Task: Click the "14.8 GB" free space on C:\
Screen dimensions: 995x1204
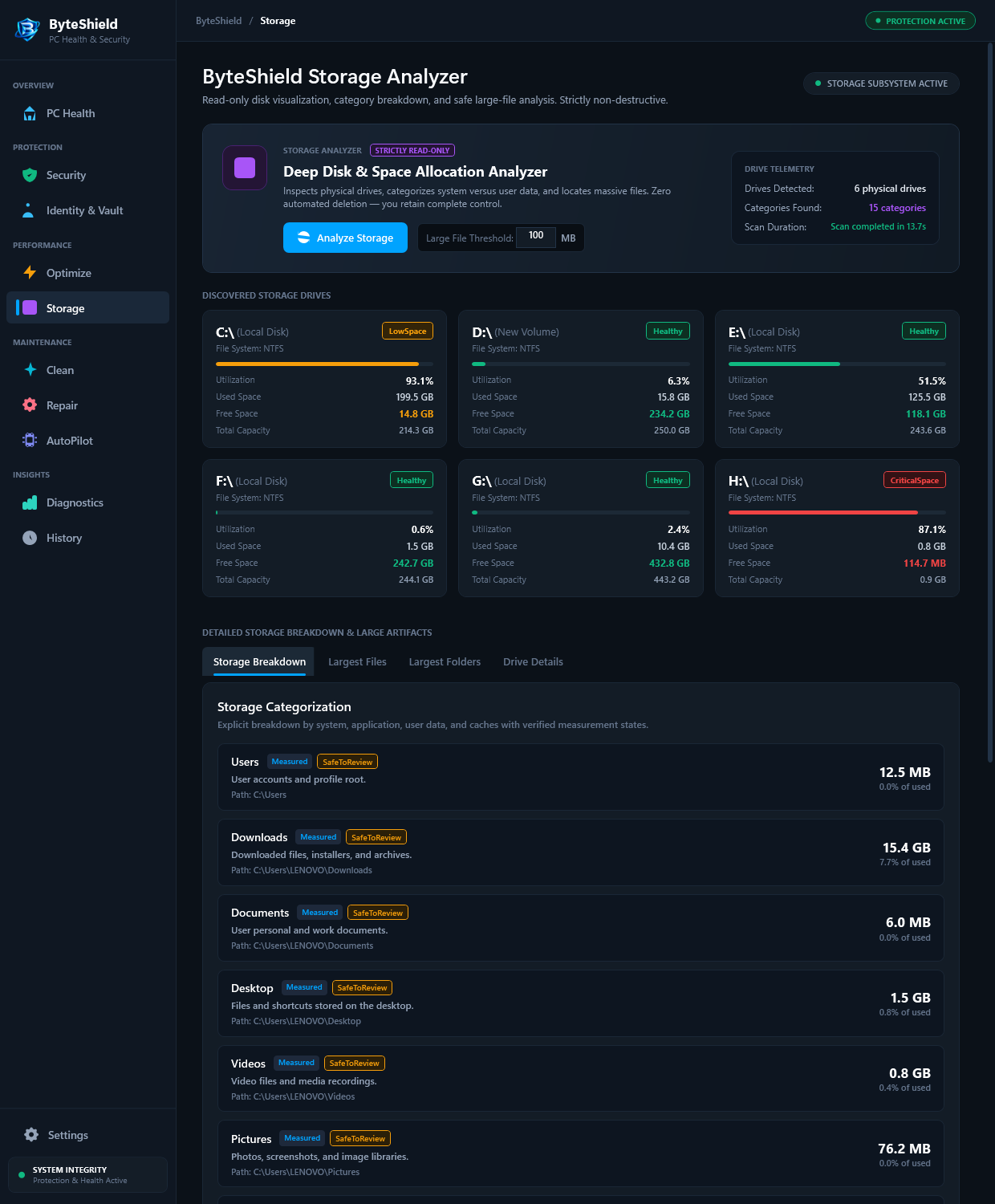Action: (416, 414)
